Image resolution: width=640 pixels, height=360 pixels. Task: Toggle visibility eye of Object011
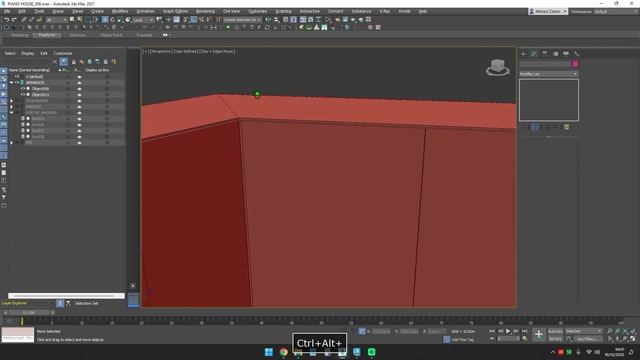[x=23, y=95]
